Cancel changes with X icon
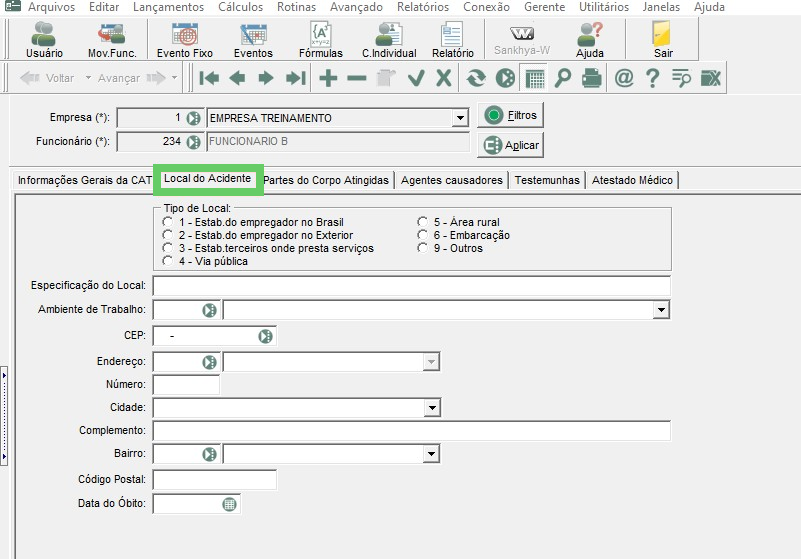Image resolution: width=801 pixels, height=559 pixels. tap(444, 78)
